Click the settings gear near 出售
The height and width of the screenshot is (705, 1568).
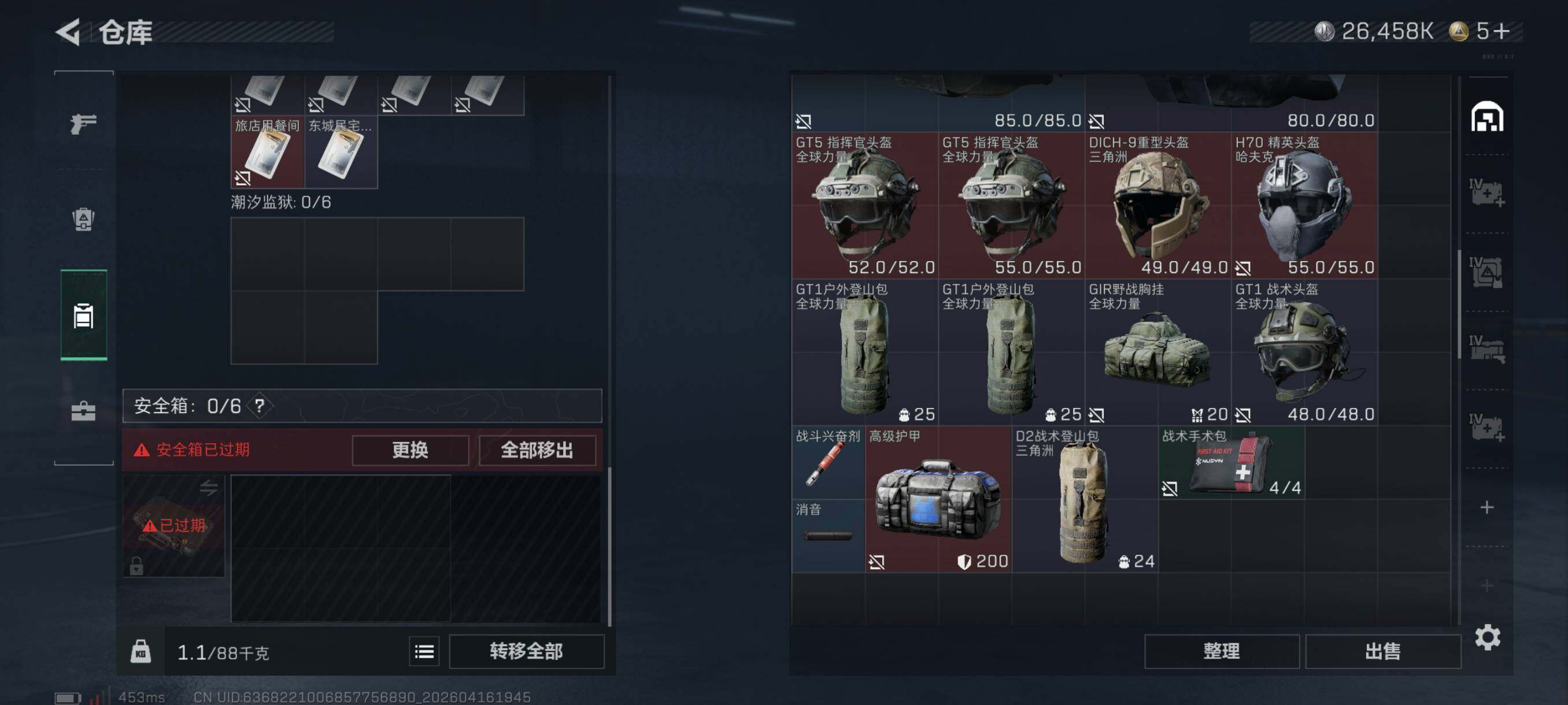click(1487, 637)
